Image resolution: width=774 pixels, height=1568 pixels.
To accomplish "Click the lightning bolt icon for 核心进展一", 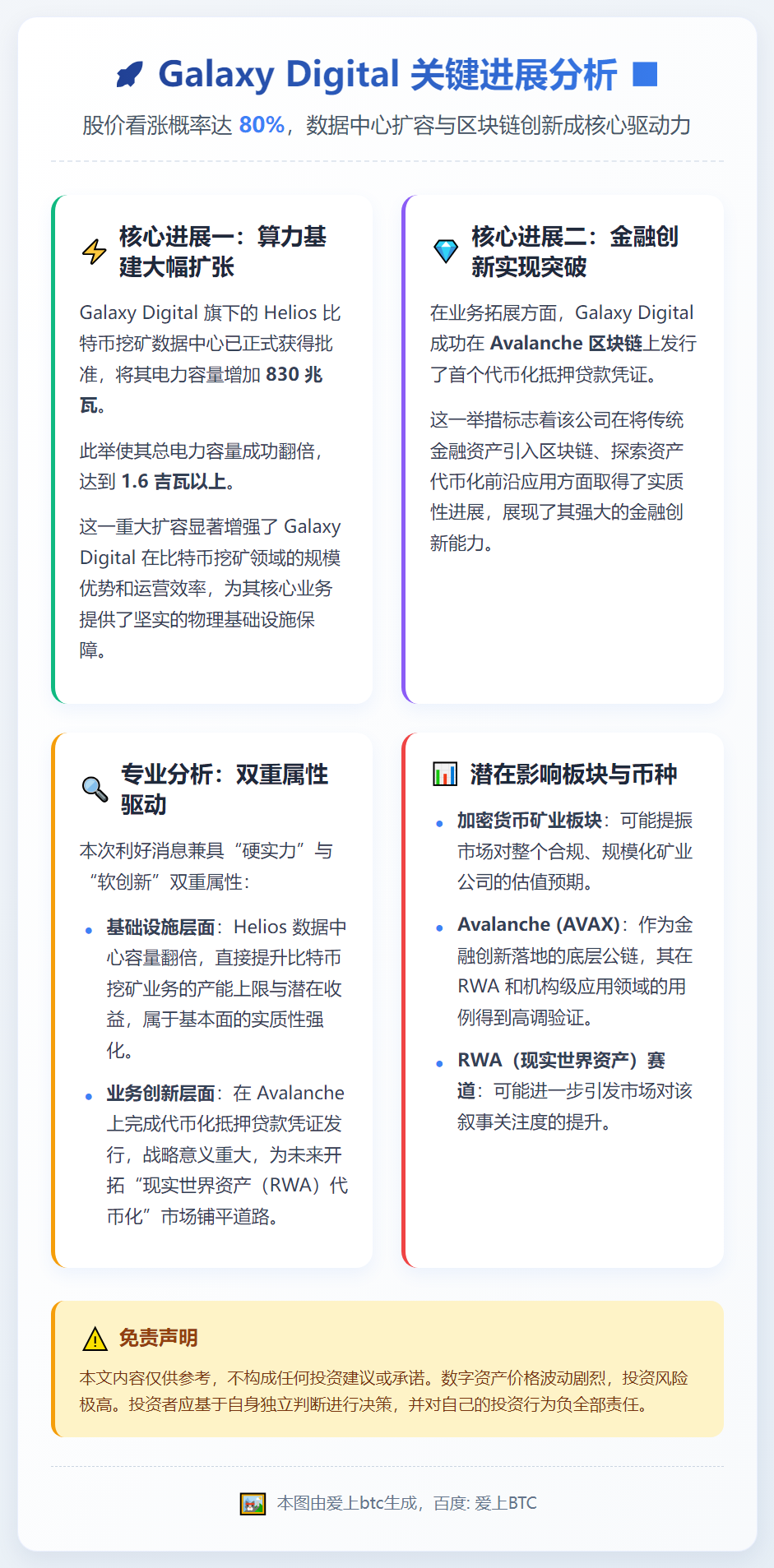I will coord(95,252).
